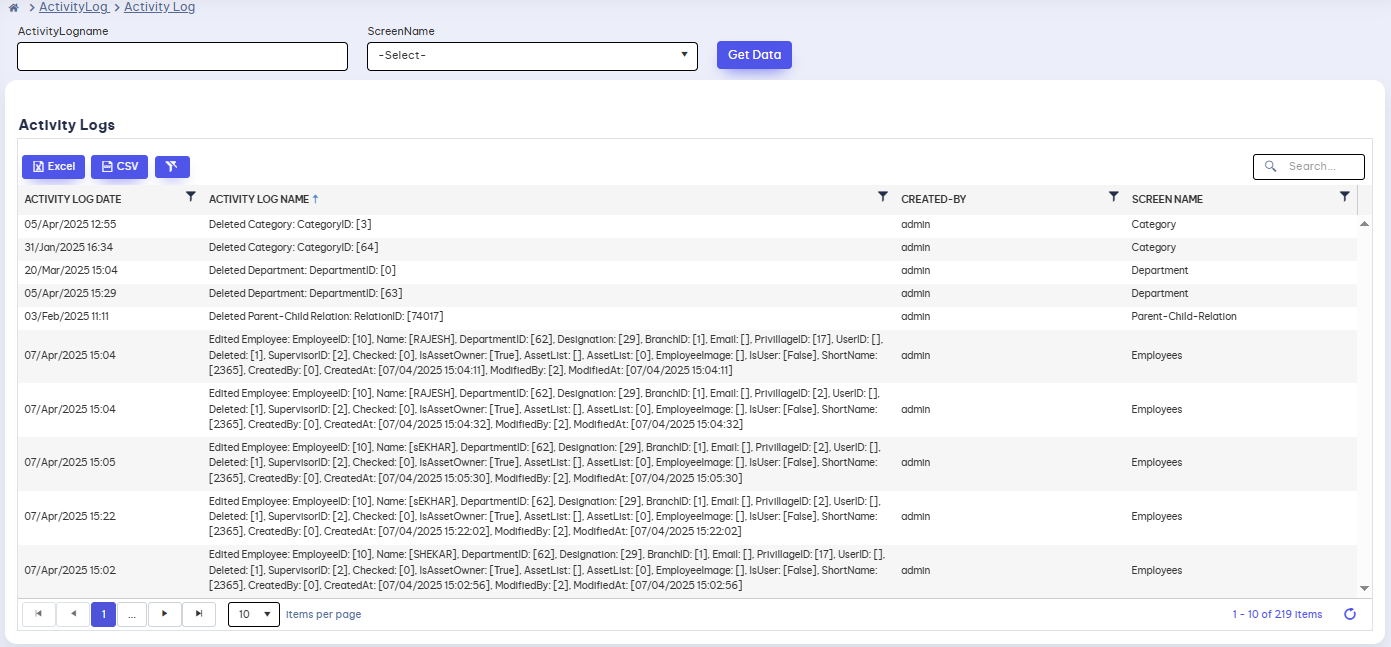1391x647 pixels.
Task: Open filter for Activity Log Name column
Action: [x=882, y=198]
